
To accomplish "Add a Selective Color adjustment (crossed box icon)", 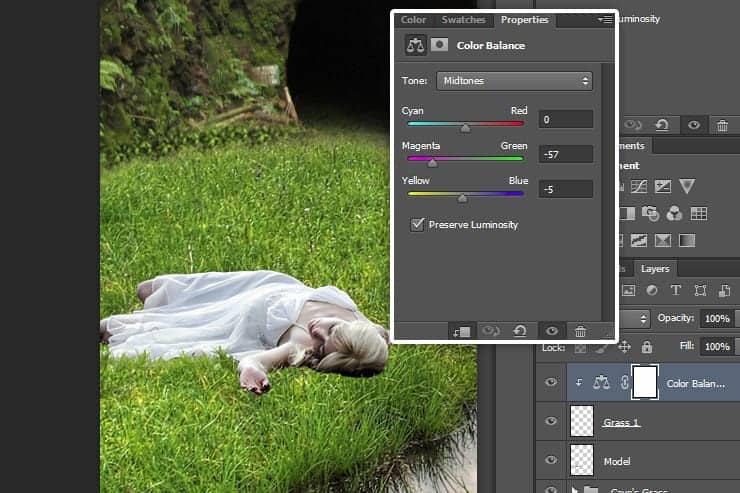I will coord(663,241).
